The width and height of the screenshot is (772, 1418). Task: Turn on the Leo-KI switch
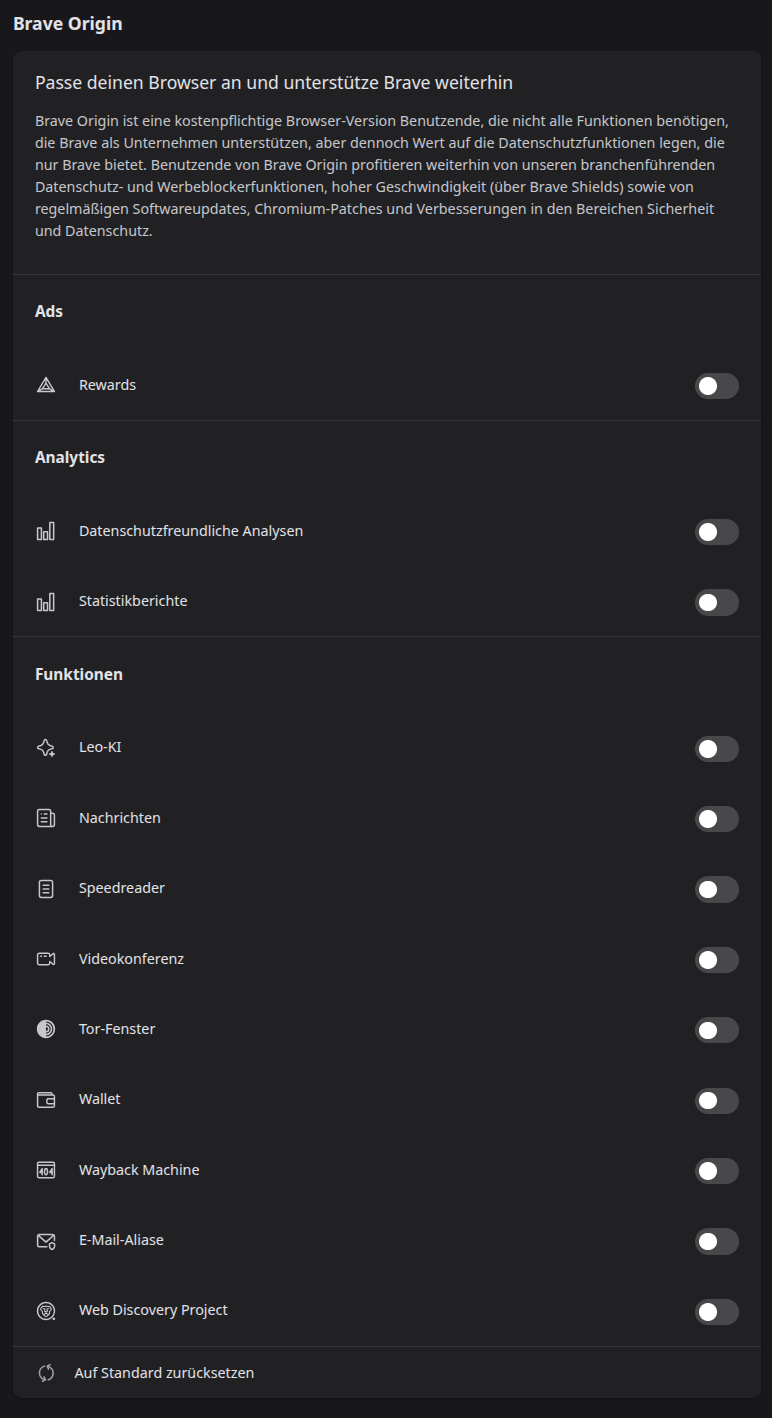717,749
